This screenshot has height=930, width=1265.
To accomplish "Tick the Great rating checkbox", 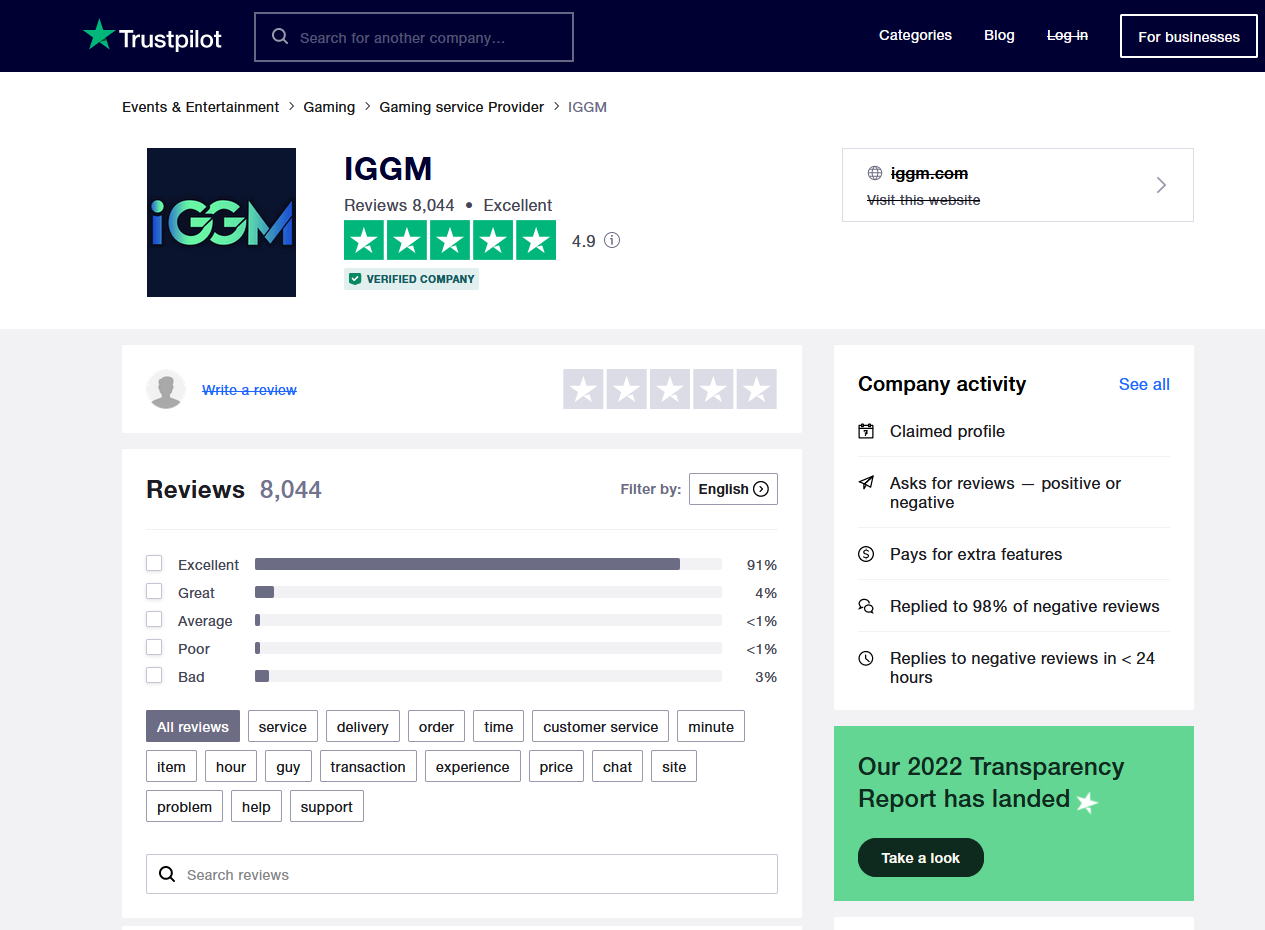I will coord(154,591).
